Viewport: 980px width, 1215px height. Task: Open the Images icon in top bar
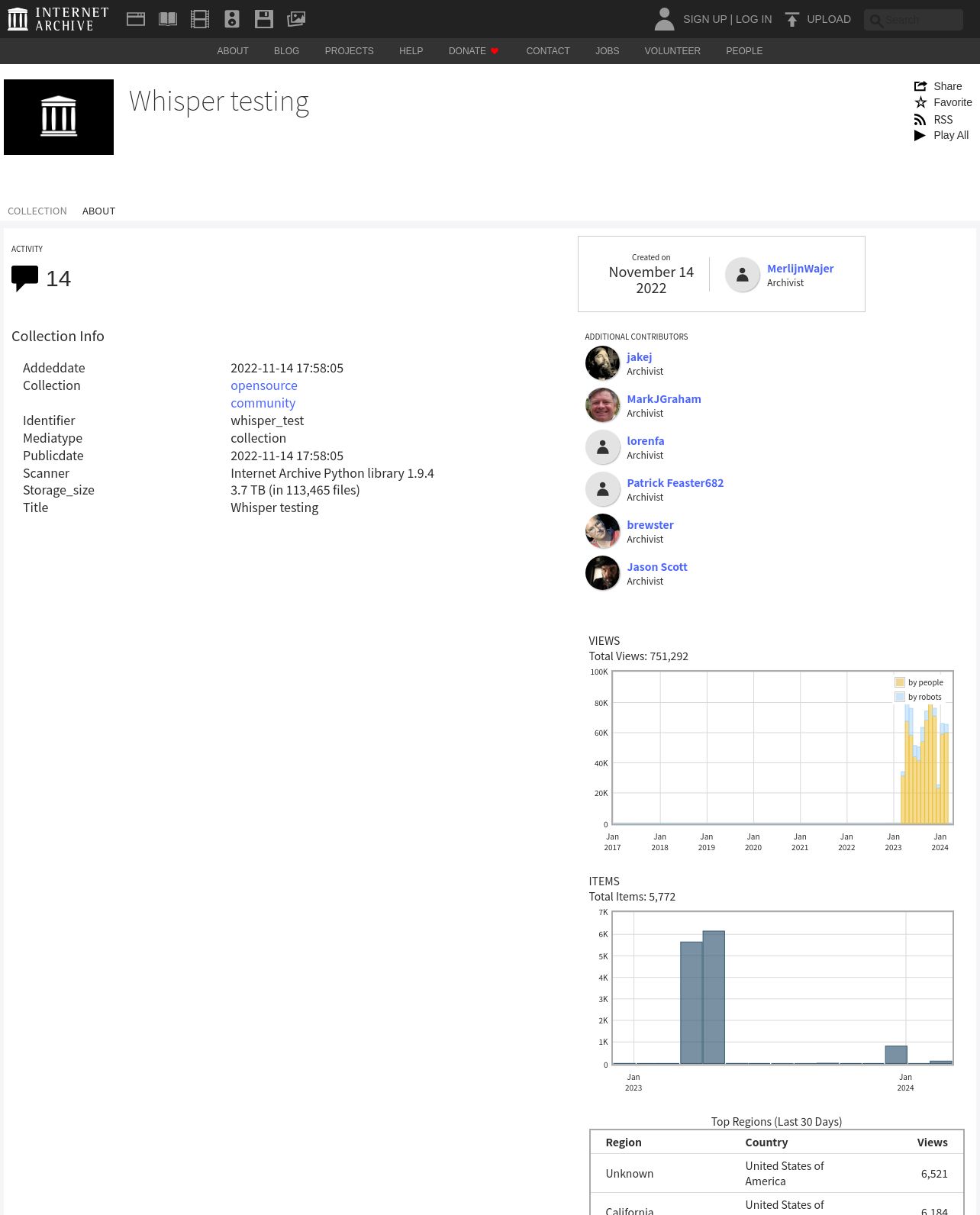[296, 19]
